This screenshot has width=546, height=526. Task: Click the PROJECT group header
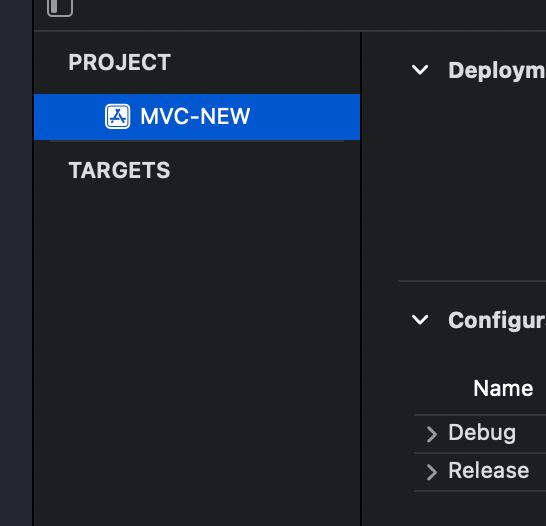pos(119,62)
